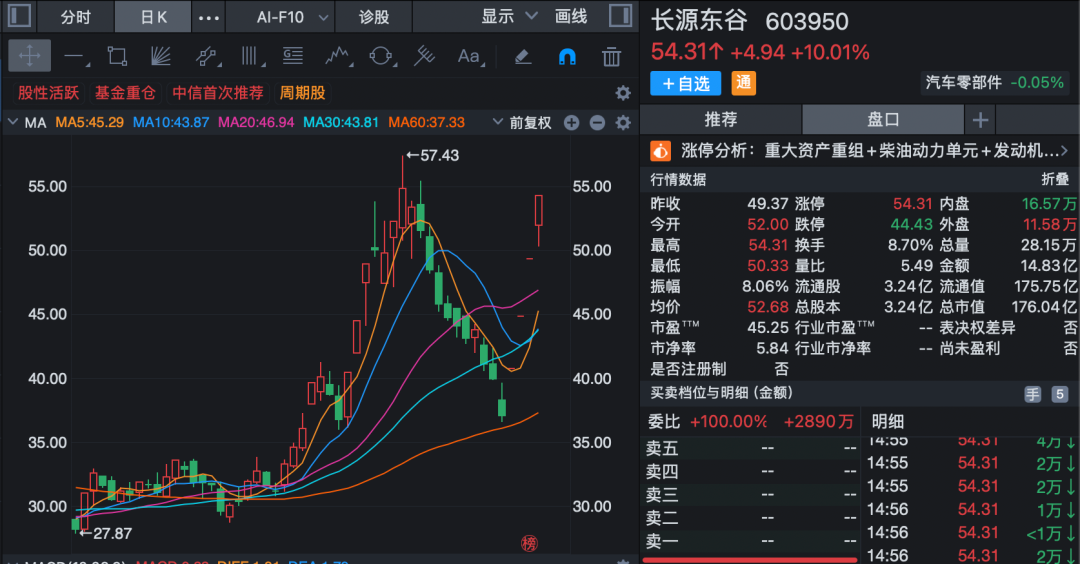Open the 前复权 adjustment dropdown
The height and width of the screenshot is (564, 1080).
[523, 123]
